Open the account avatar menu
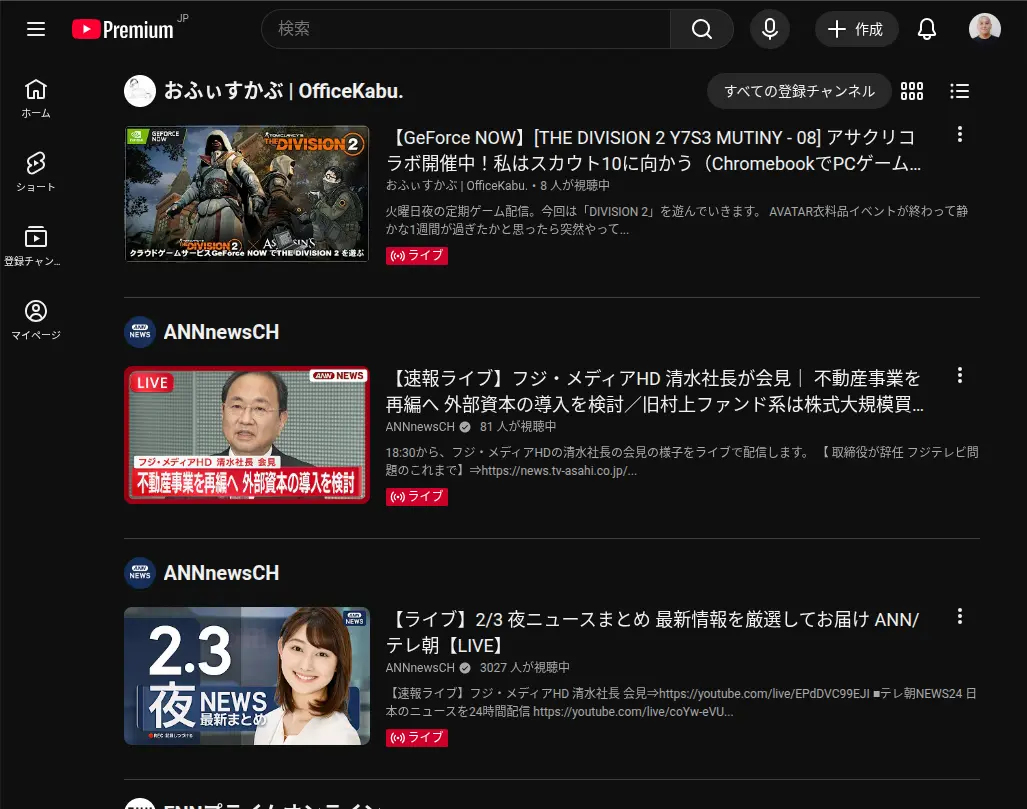 (984, 29)
